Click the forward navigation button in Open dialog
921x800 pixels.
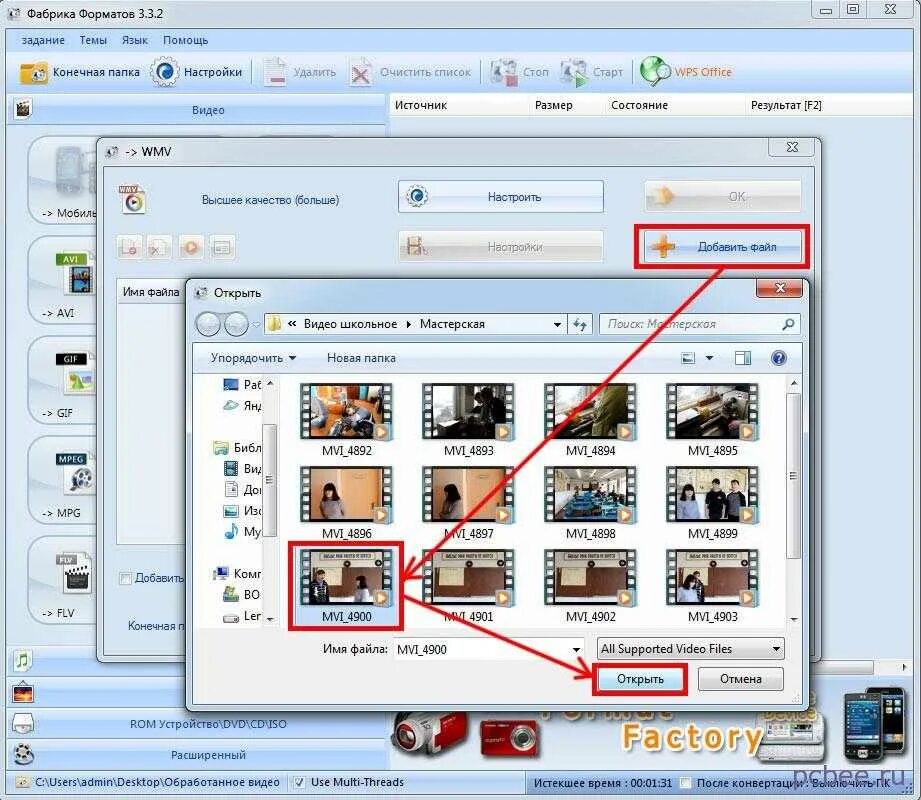coord(236,324)
